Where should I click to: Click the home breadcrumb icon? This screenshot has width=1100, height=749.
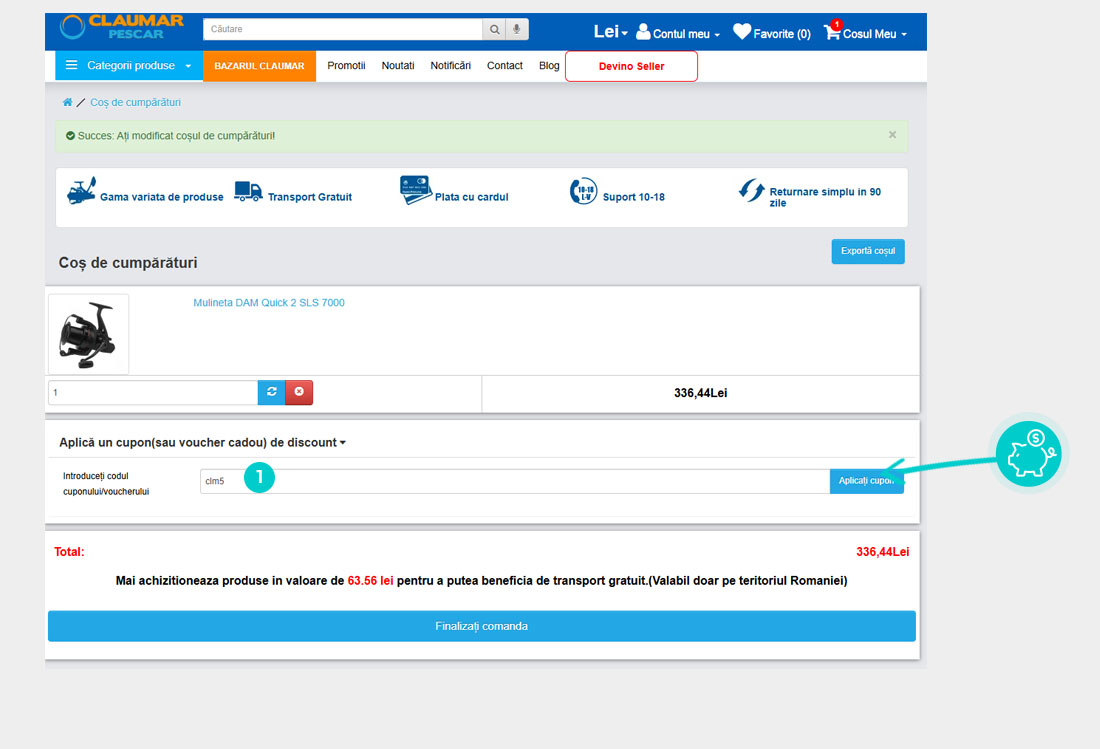pos(67,102)
